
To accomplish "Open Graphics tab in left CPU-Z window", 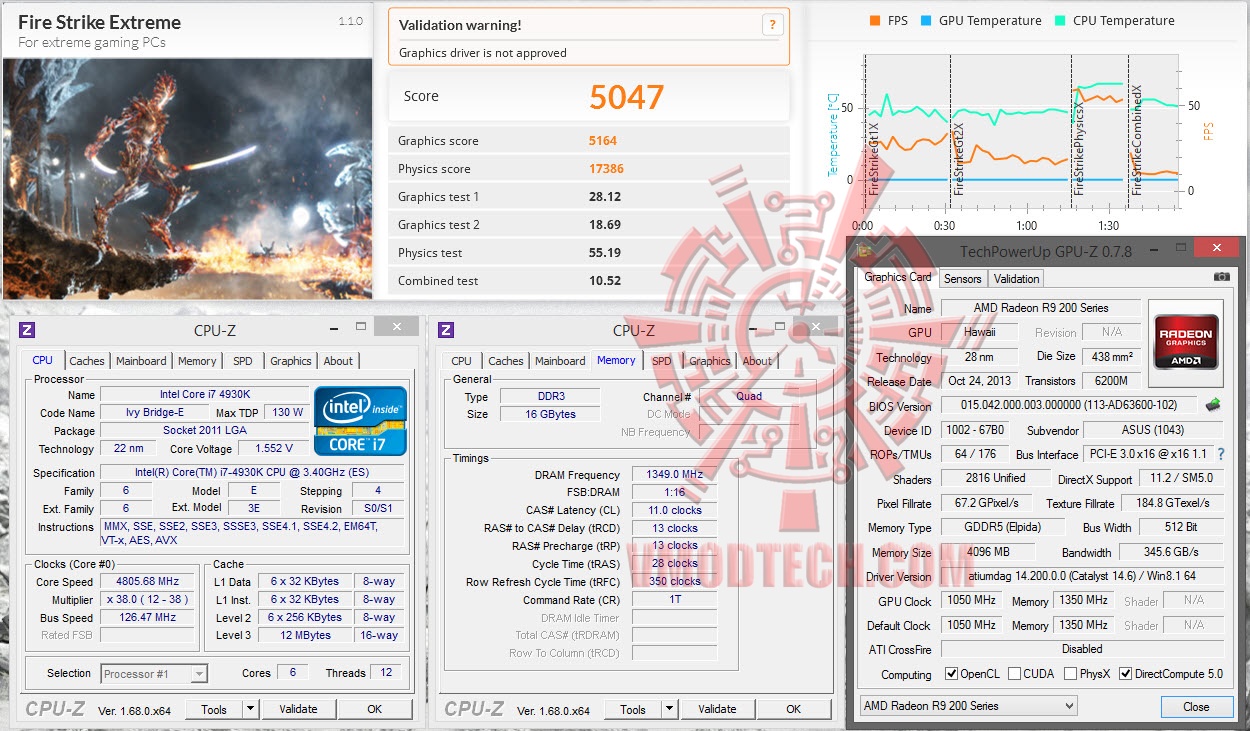I will (x=291, y=361).
